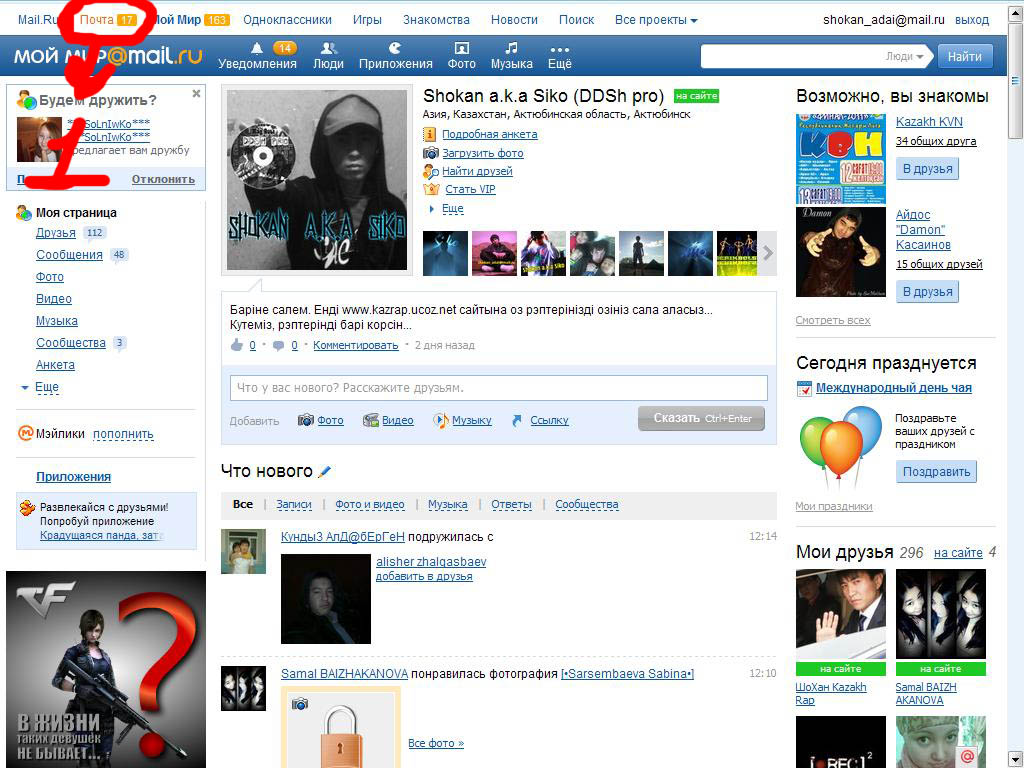The width and height of the screenshot is (1024, 768).
Task: Add Айдос Касаинов with В друзья
Action: [927, 292]
